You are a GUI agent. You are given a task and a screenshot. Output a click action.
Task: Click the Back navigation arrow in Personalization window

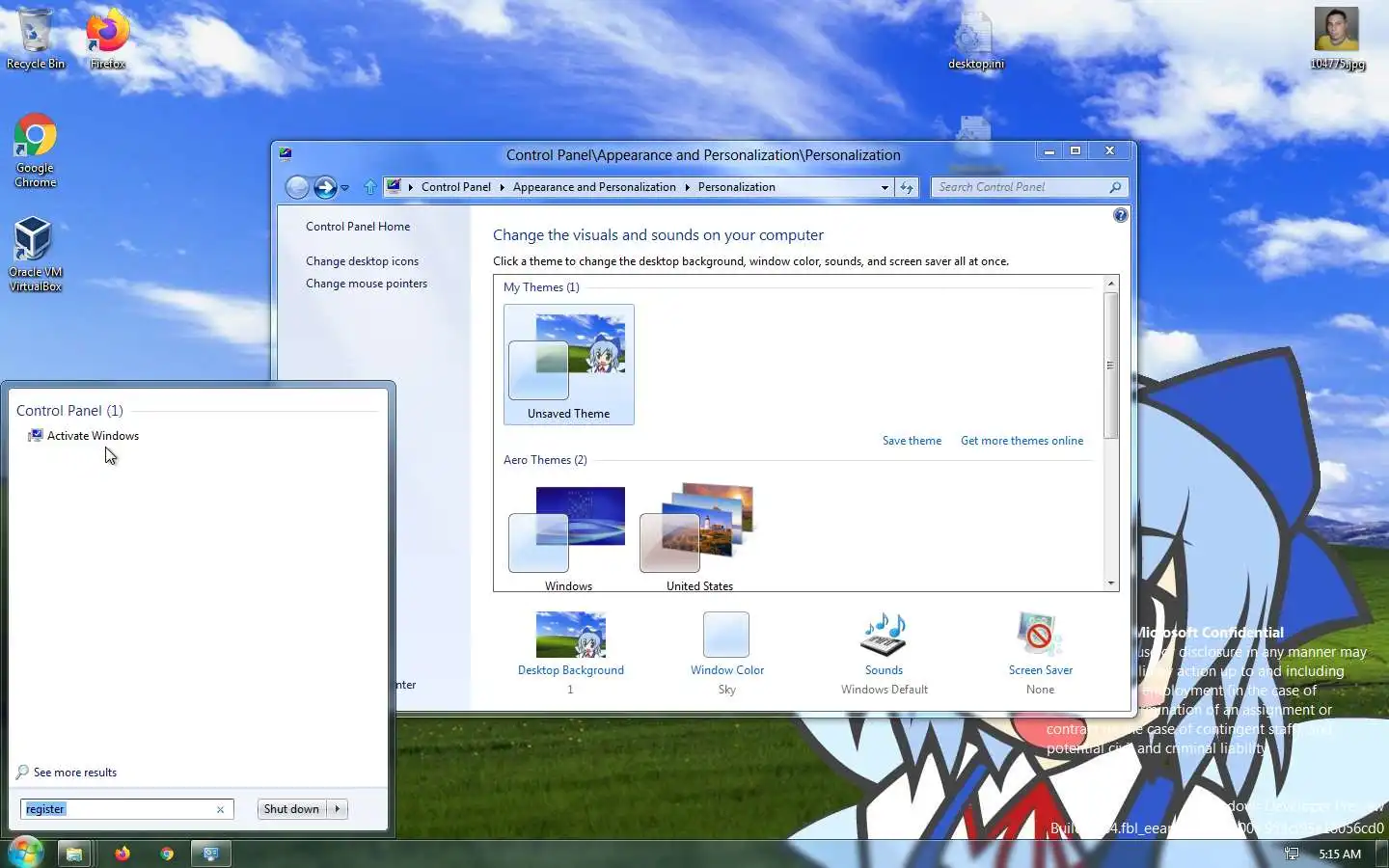coord(297,187)
